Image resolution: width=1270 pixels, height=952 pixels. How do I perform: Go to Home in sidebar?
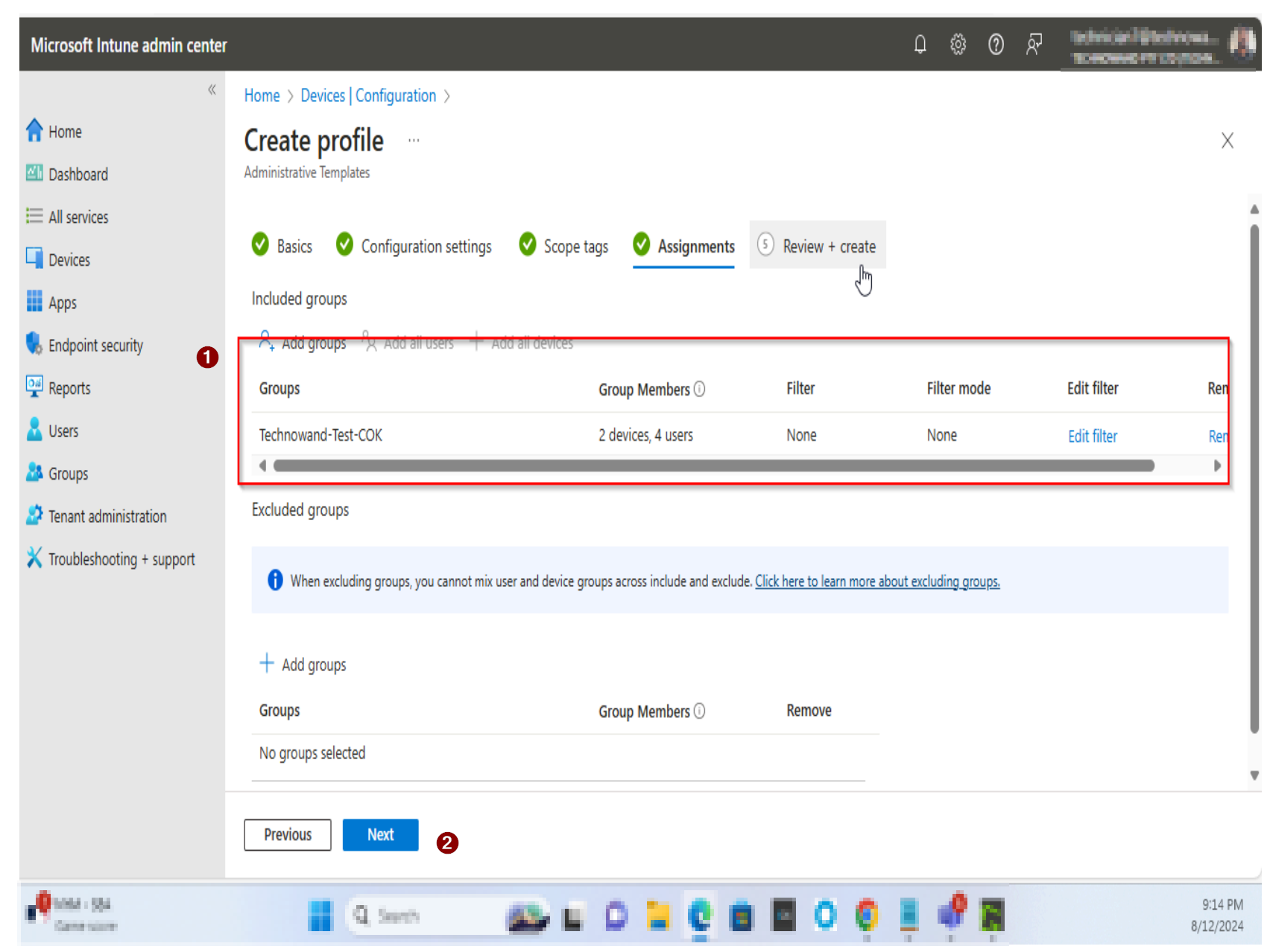click(65, 132)
